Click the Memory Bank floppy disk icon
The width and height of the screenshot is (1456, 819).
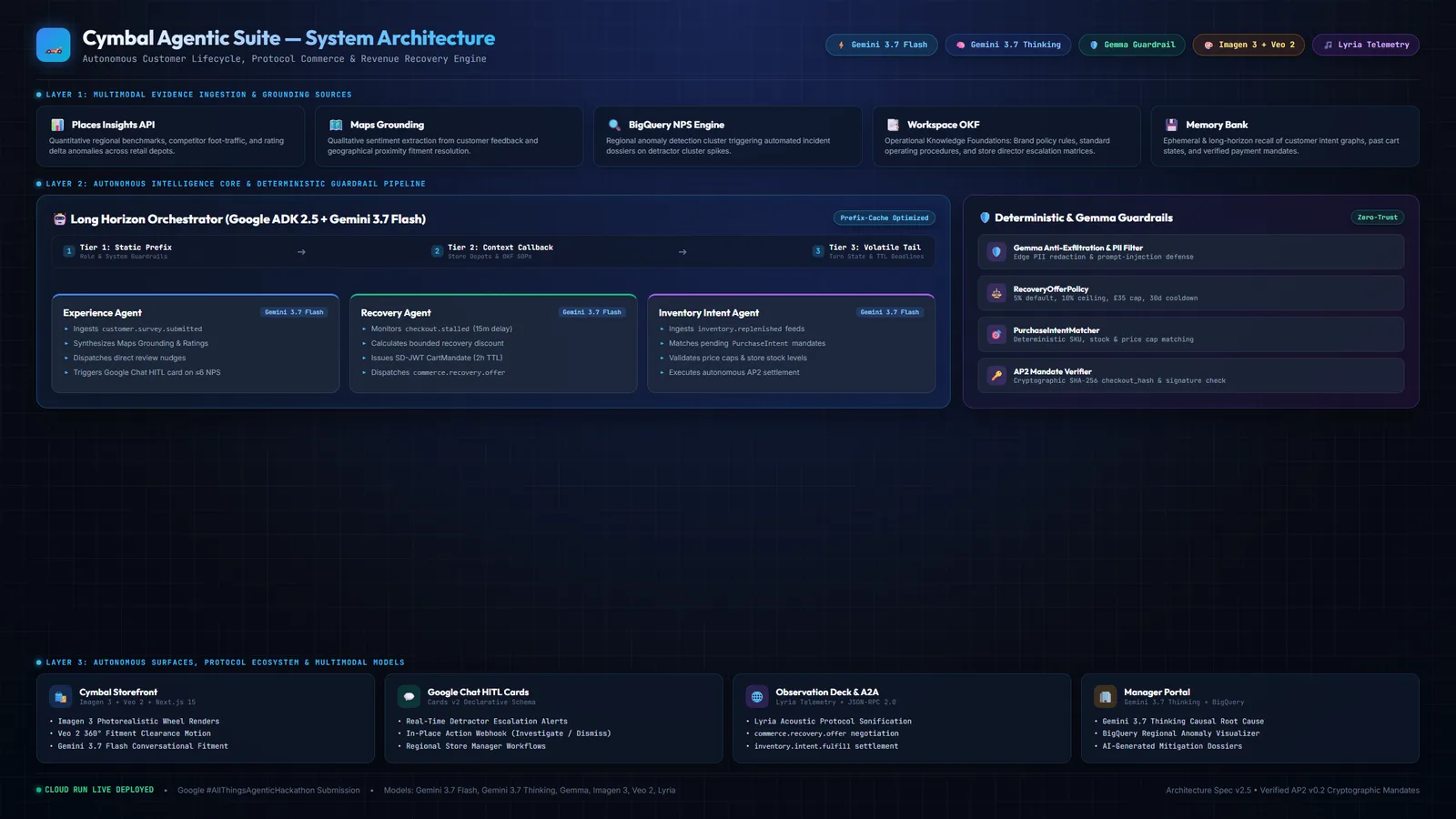pos(1171,125)
